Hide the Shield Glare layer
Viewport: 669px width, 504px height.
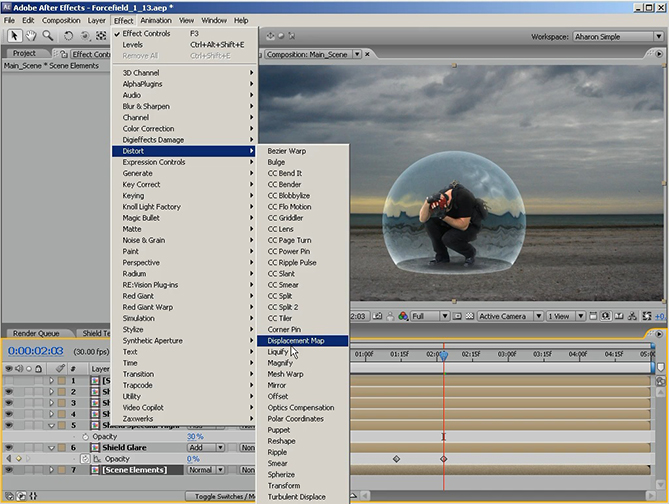[9, 447]
